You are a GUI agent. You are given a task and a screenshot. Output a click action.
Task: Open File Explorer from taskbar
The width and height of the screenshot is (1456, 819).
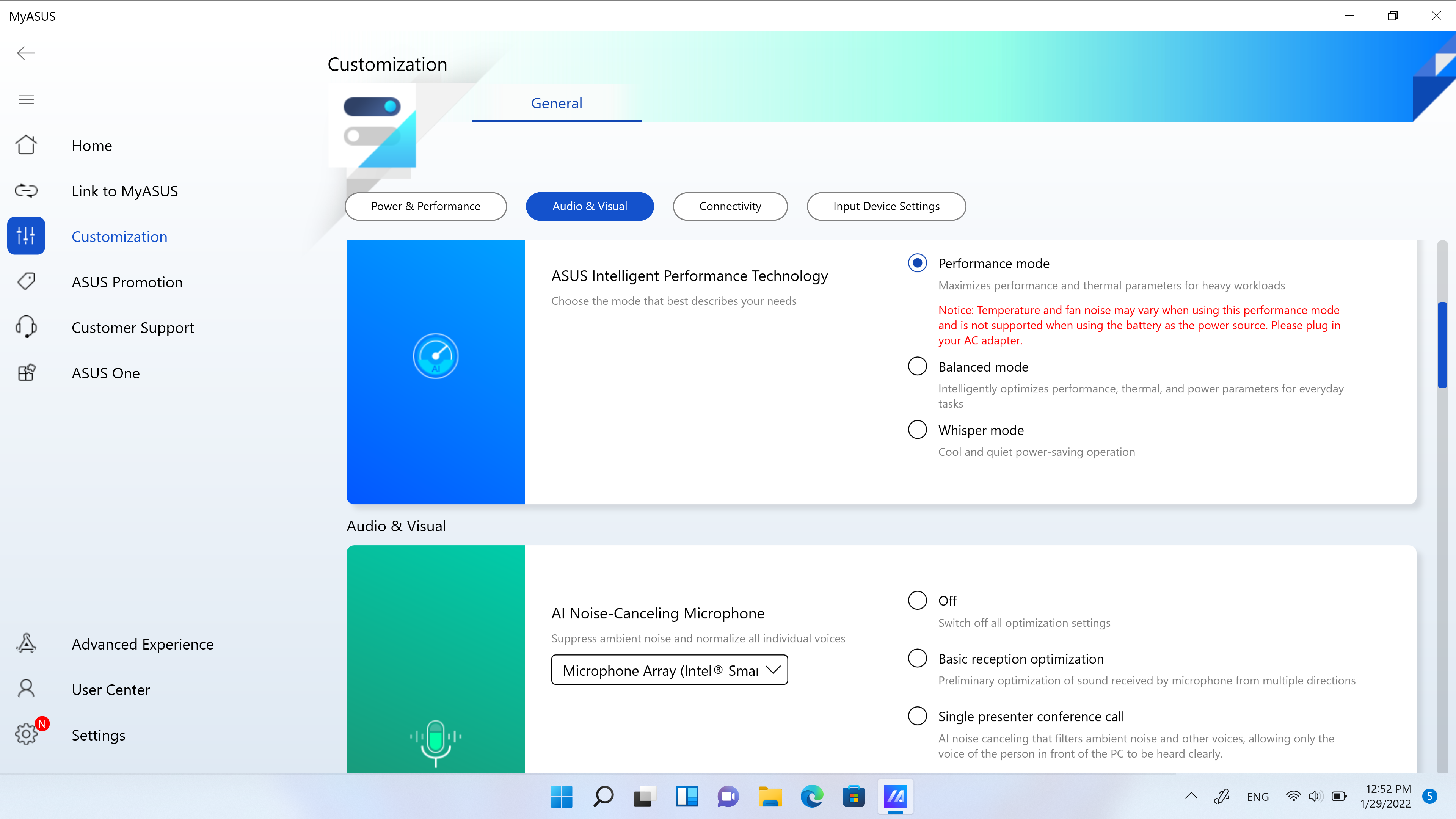[770, 796]
